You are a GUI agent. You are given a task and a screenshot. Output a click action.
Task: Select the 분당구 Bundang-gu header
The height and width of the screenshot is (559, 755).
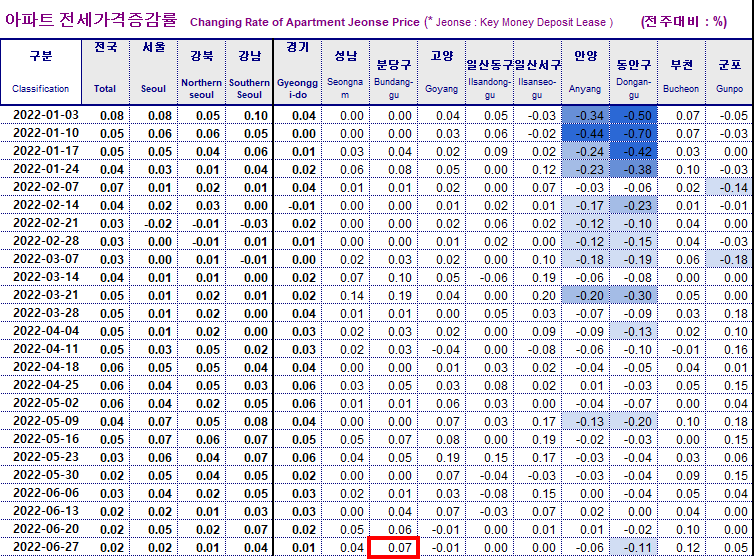click(x=394, y=72)
